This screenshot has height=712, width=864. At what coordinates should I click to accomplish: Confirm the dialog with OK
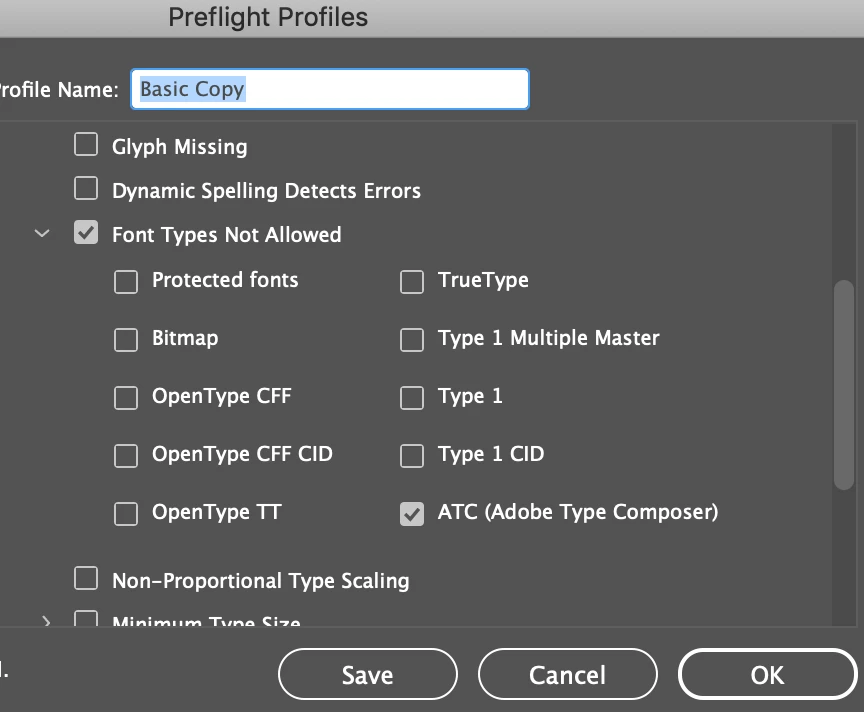pos(767,675)
